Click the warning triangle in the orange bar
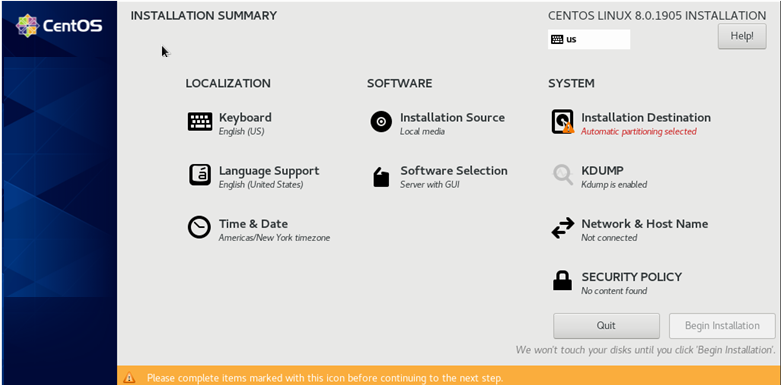 point(129,378)
